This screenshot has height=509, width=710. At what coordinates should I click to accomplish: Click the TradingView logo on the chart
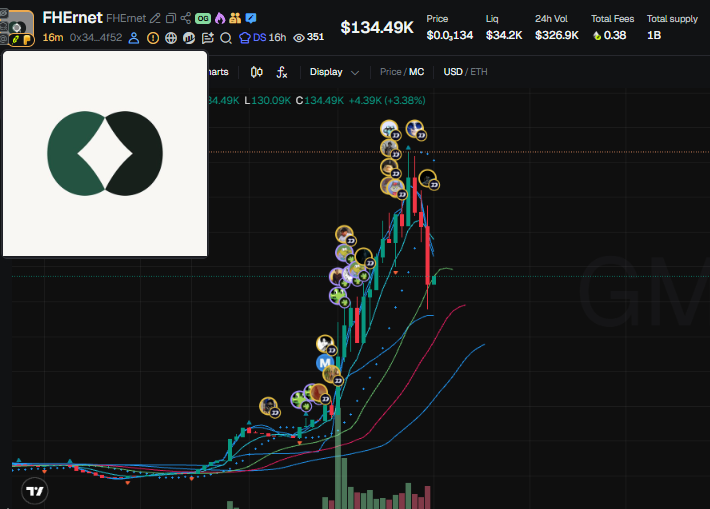pos(34,491)
